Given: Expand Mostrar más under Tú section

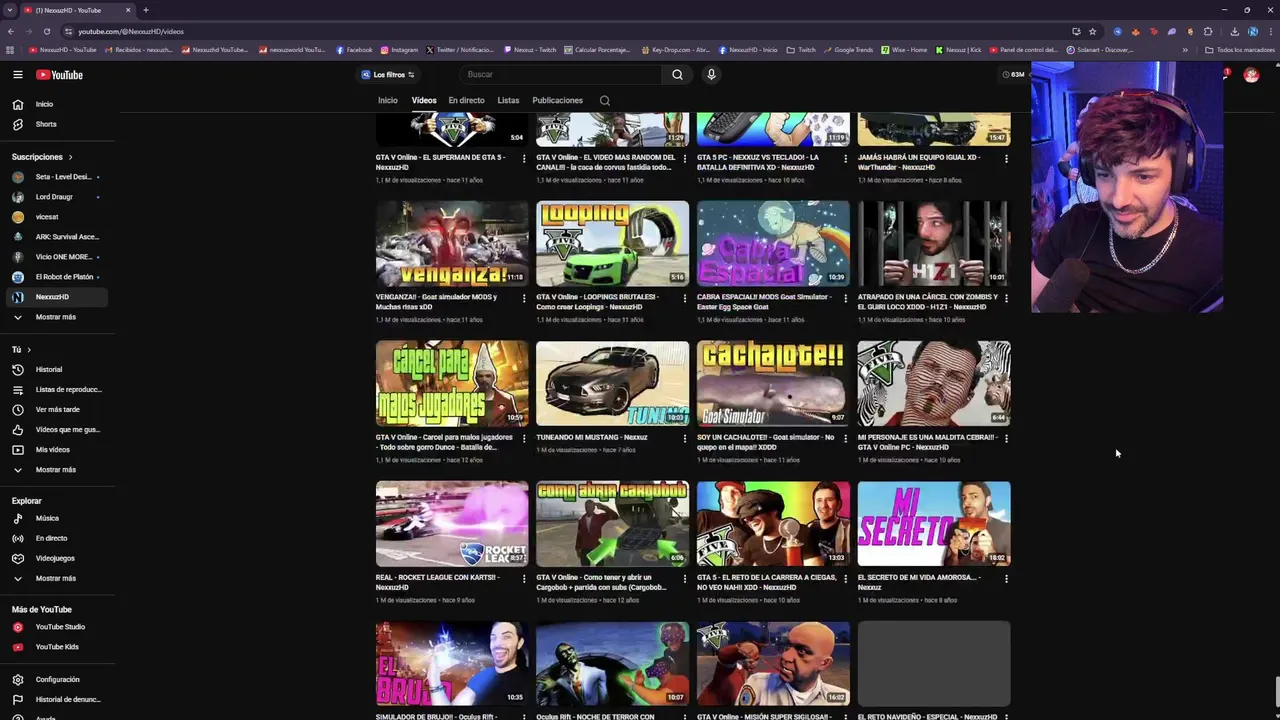Looking at the screenshot, I should tap(57, 469).
